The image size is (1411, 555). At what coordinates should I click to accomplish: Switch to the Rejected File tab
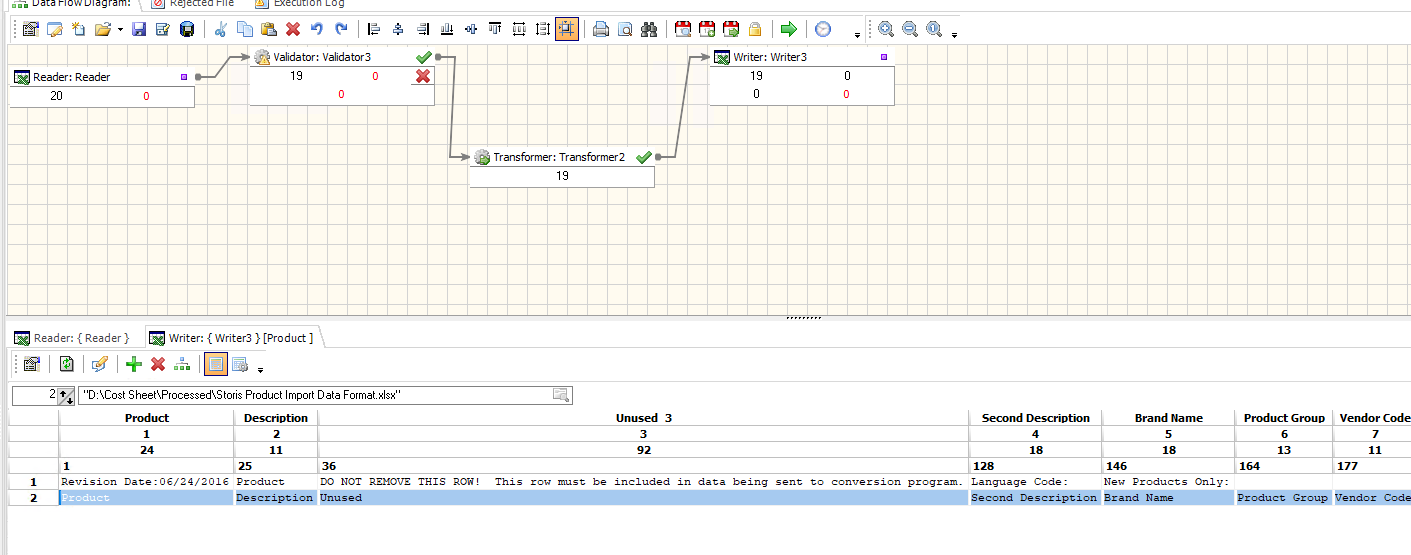(192, 4)
